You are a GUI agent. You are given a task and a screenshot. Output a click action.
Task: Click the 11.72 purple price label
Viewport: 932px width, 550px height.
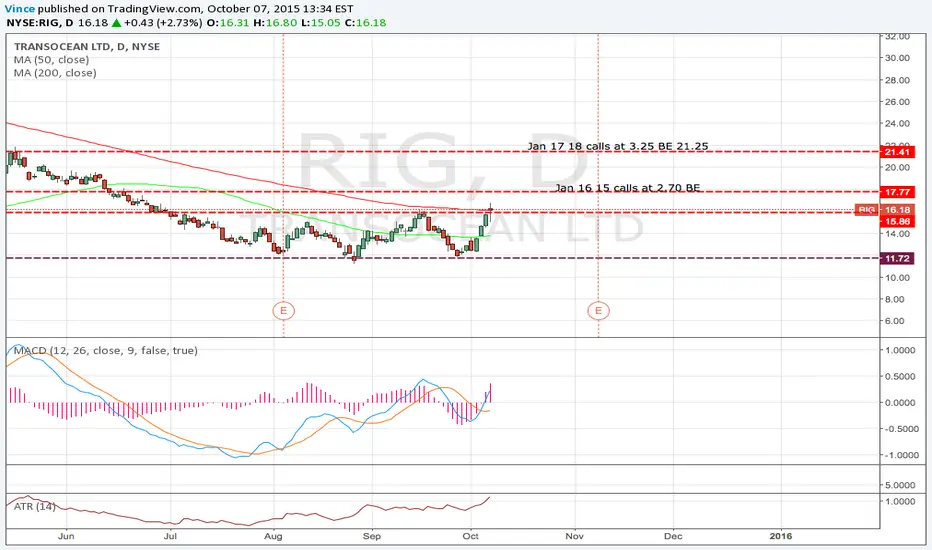(x=897, y=259)
